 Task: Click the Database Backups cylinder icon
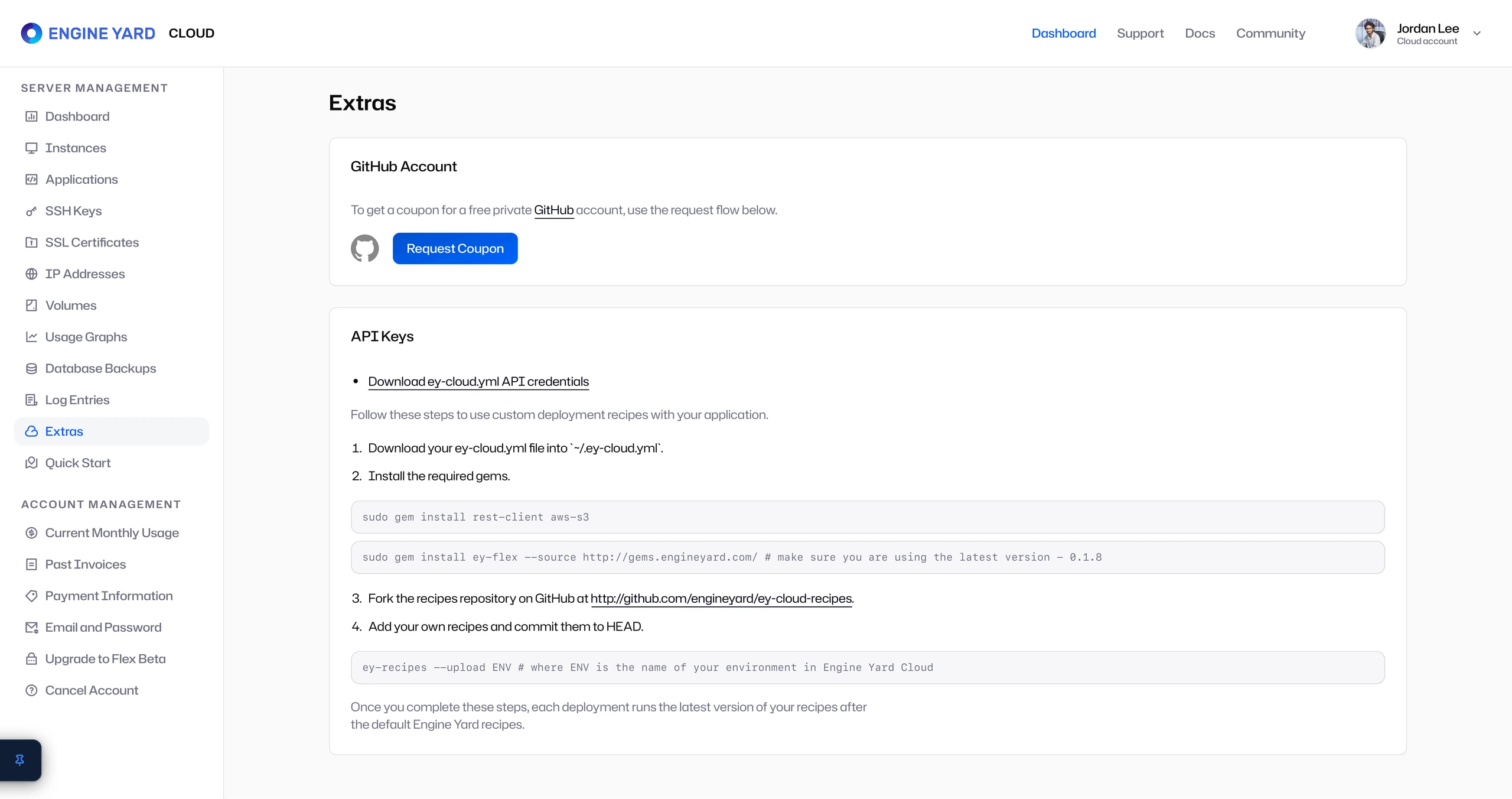(x=31, y=369)
